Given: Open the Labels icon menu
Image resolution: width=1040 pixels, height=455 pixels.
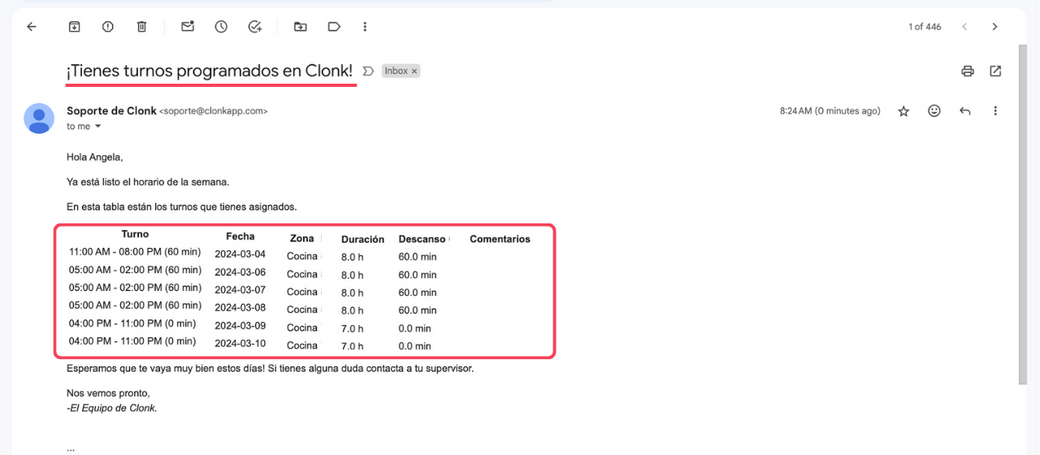Looking at the screenshot, I should coord(334,27).
